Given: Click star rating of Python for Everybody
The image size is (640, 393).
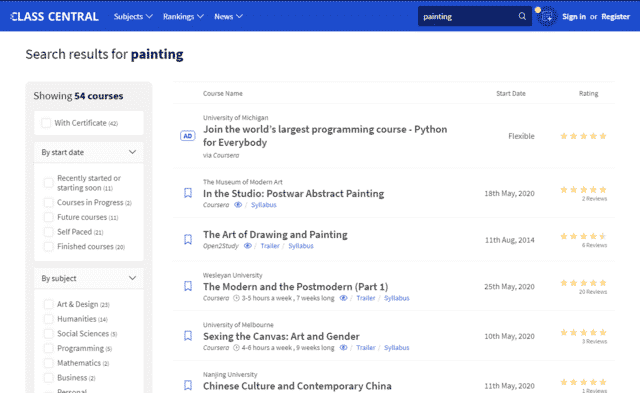Looking at the screenshot, I should pos(583,136).
